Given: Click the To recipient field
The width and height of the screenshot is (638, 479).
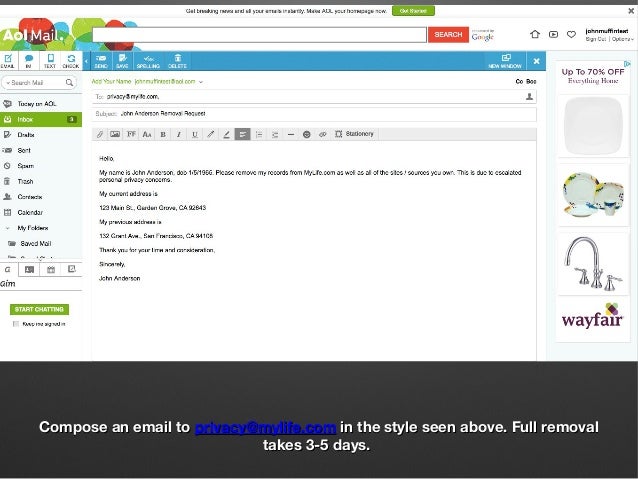Looking at the screenshot, I should coord(313,96).
